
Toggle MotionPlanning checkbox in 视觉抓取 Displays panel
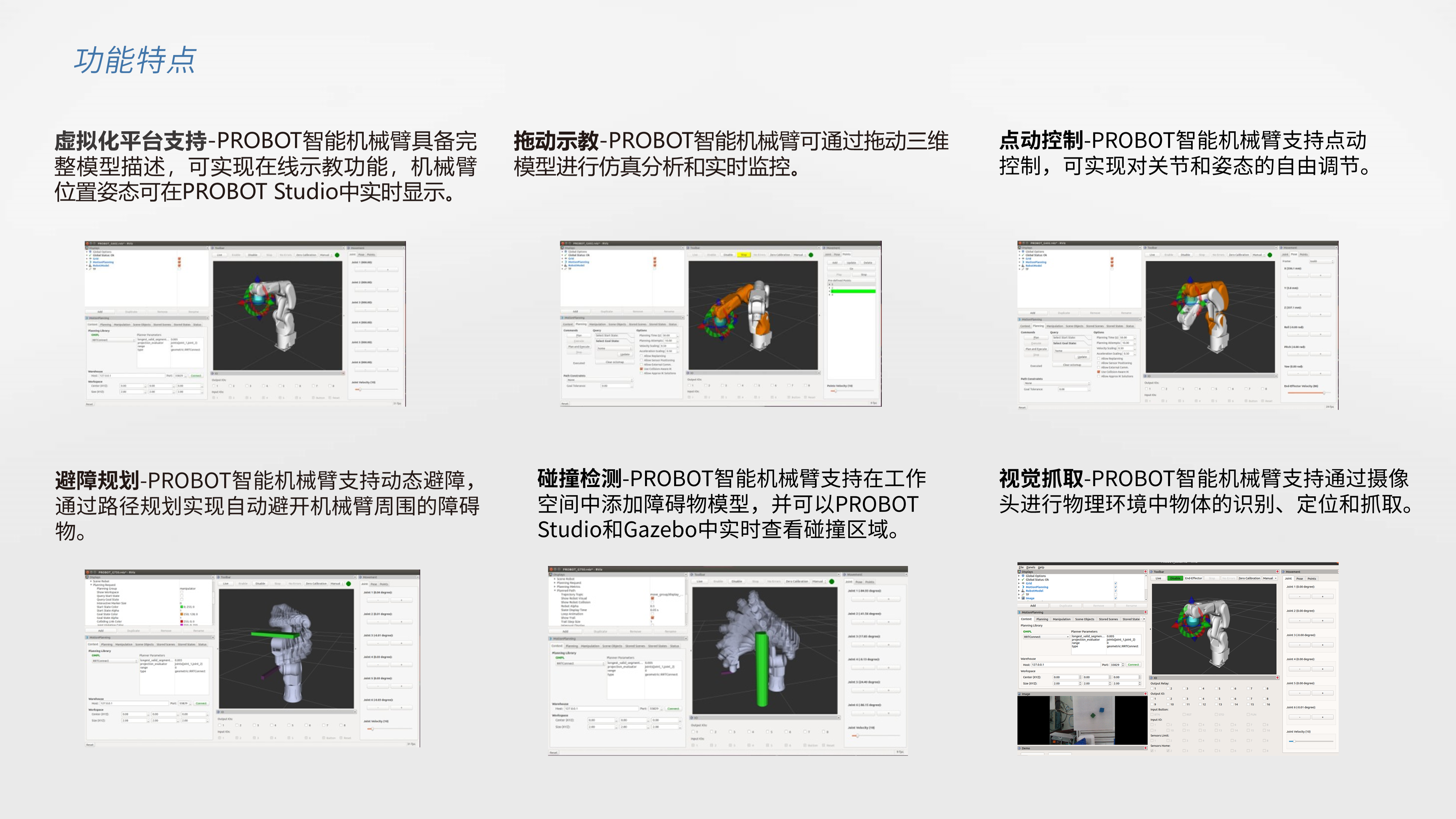tap(1116, 587)
